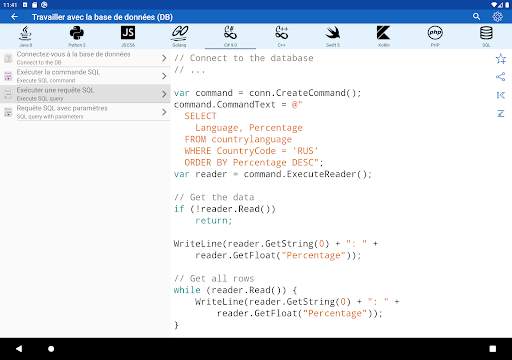Select the PHP language tab
The height and width of the screenshot is (360, 512).
[435, 36]
